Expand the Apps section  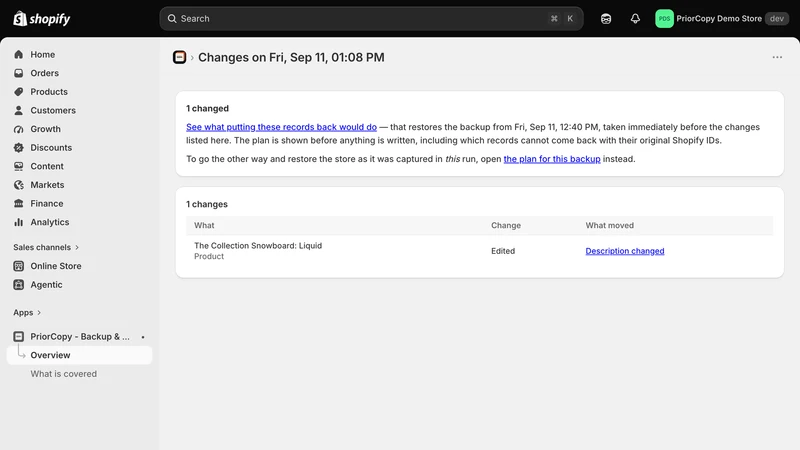(x=27, y=312)
